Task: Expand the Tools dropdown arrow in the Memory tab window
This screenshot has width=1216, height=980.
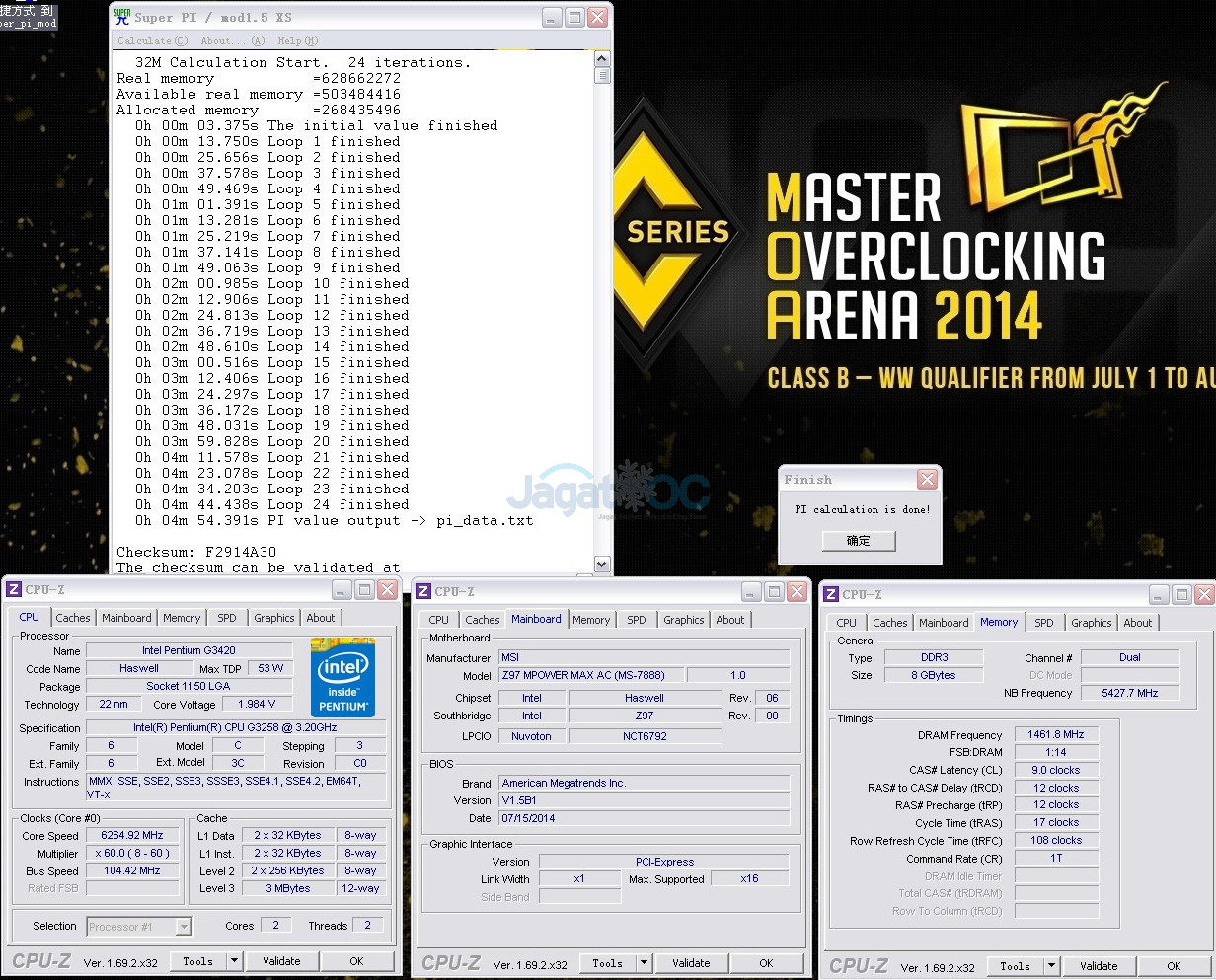Action: coord(1051,966)
